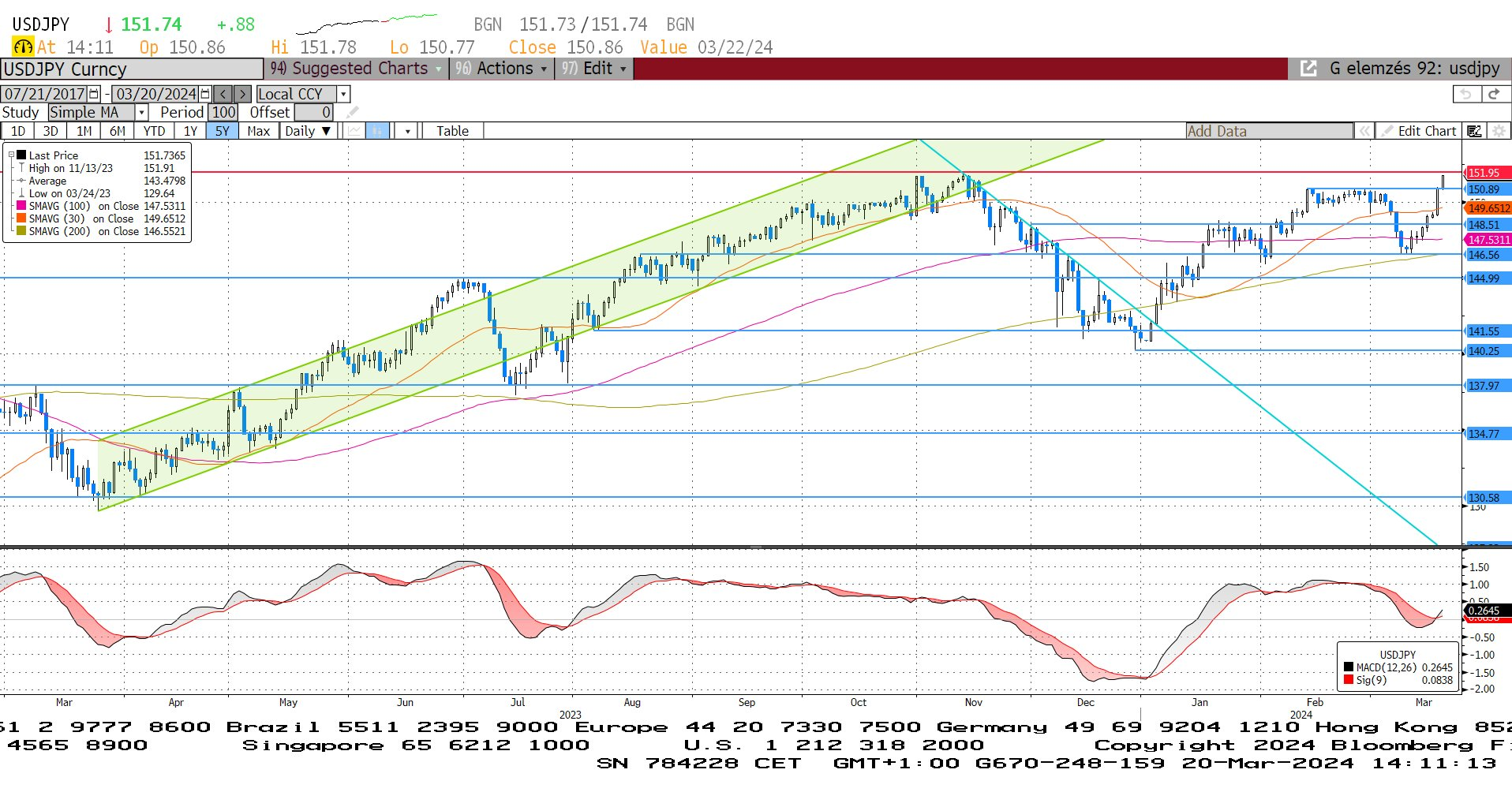Screen dimensions: 1512x807
Task: Select the 3D time range tab
Action: (51, 131)
